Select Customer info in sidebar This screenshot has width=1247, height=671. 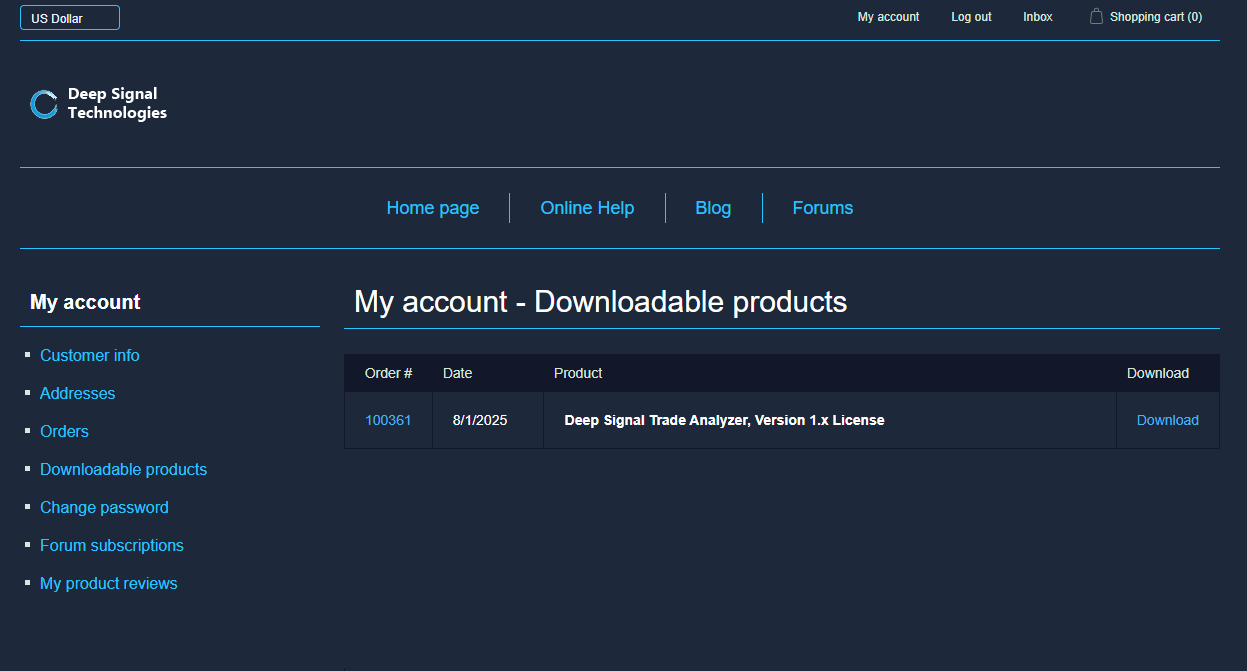coord(90,356)
